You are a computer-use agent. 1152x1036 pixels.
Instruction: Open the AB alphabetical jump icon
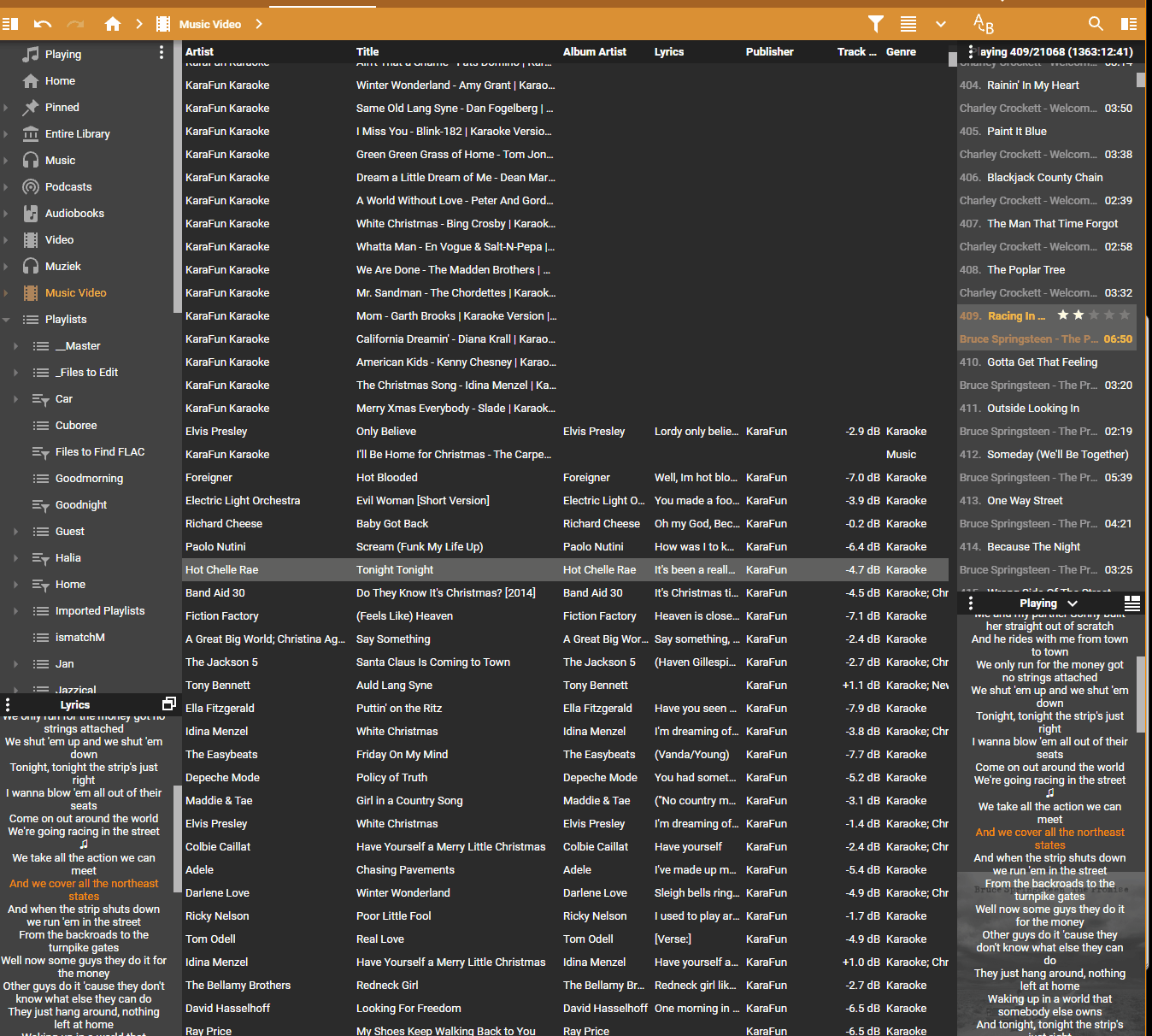point(984,24)
